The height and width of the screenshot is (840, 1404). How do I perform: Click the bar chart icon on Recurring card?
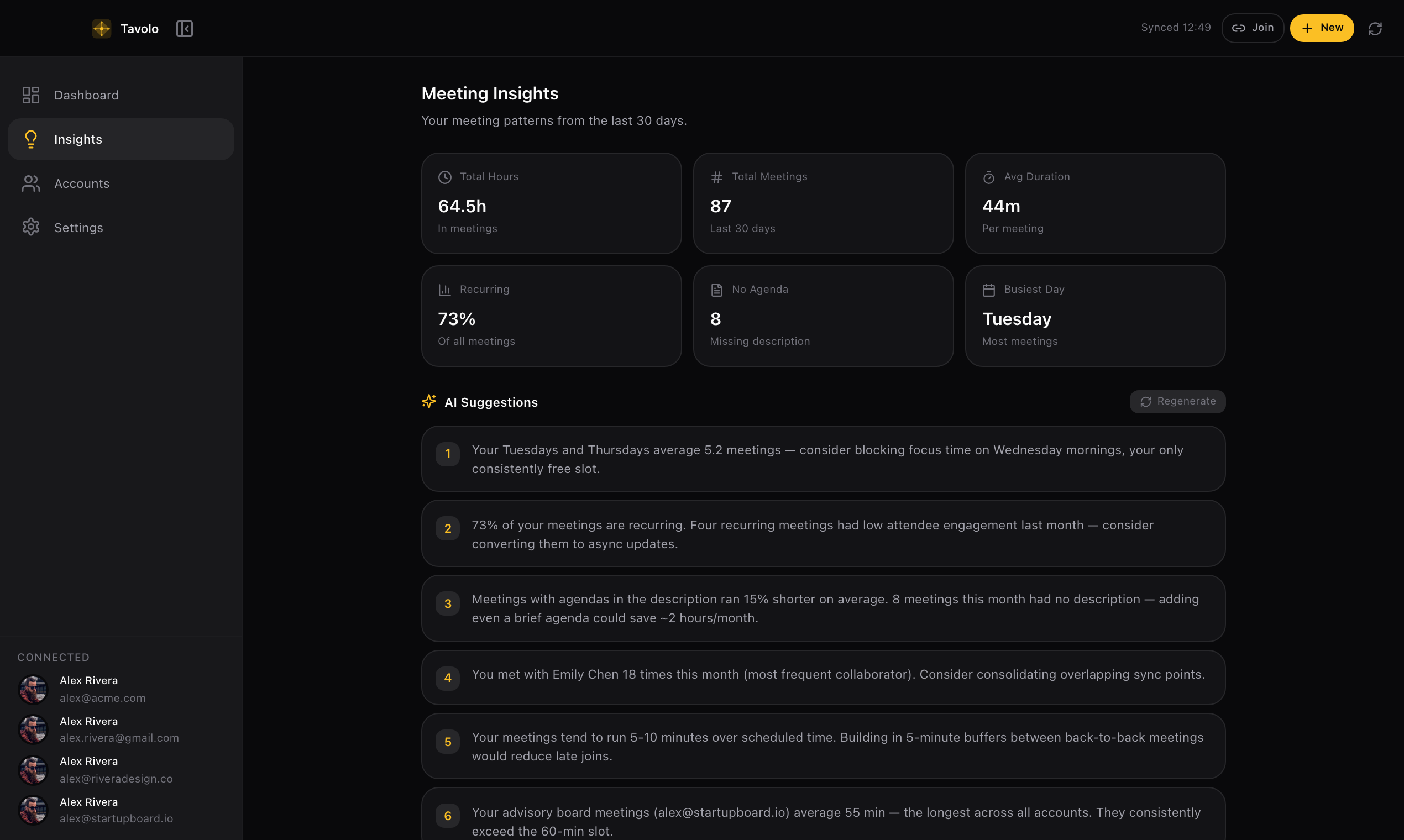[x=445, y=289]
